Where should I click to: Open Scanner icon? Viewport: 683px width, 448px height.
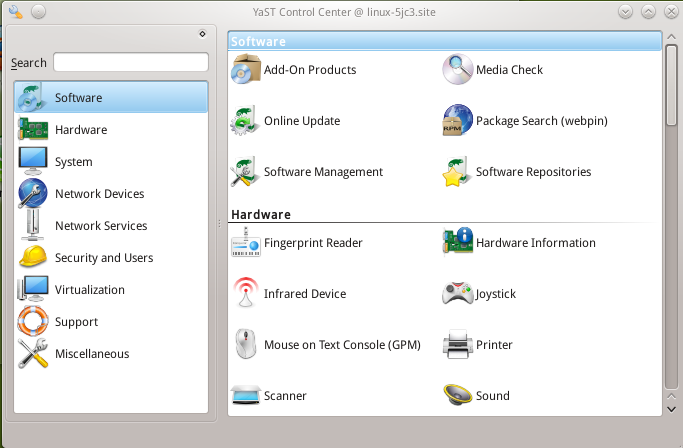click(x=246, y=395)
